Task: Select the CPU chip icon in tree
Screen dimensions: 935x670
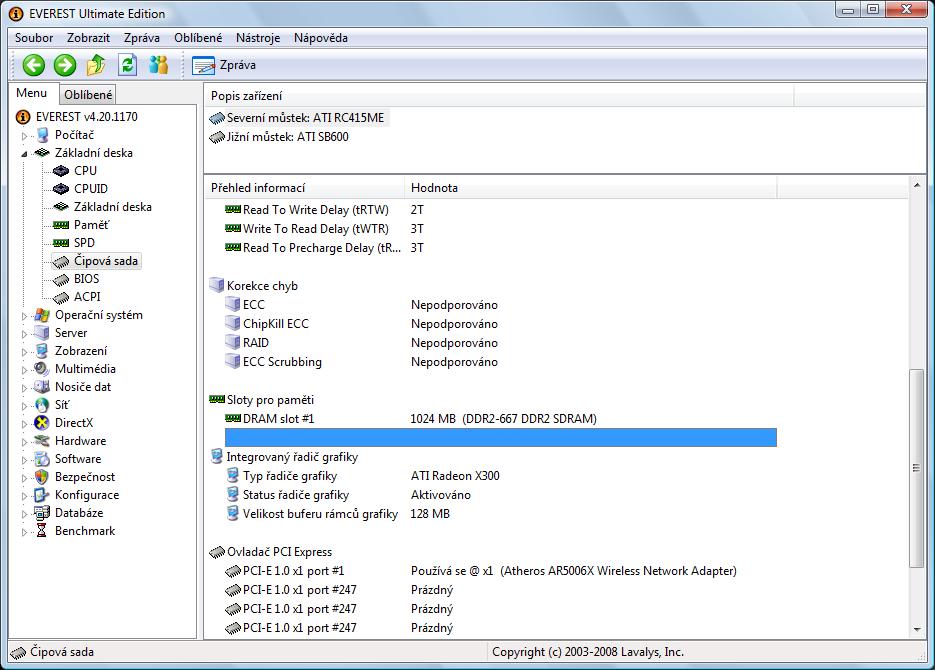Action: pos(61,171)
